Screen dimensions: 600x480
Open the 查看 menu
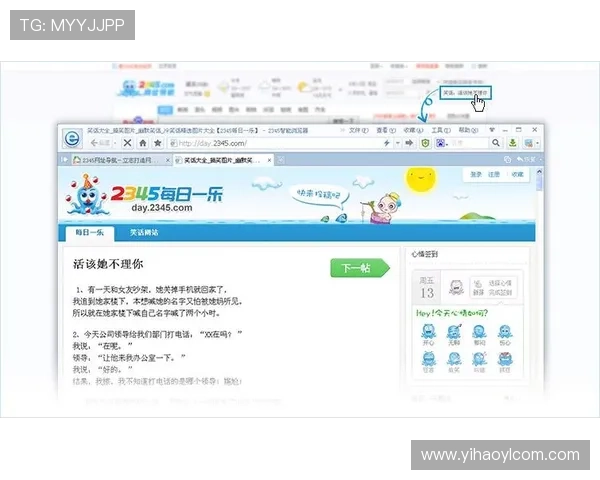386,131
